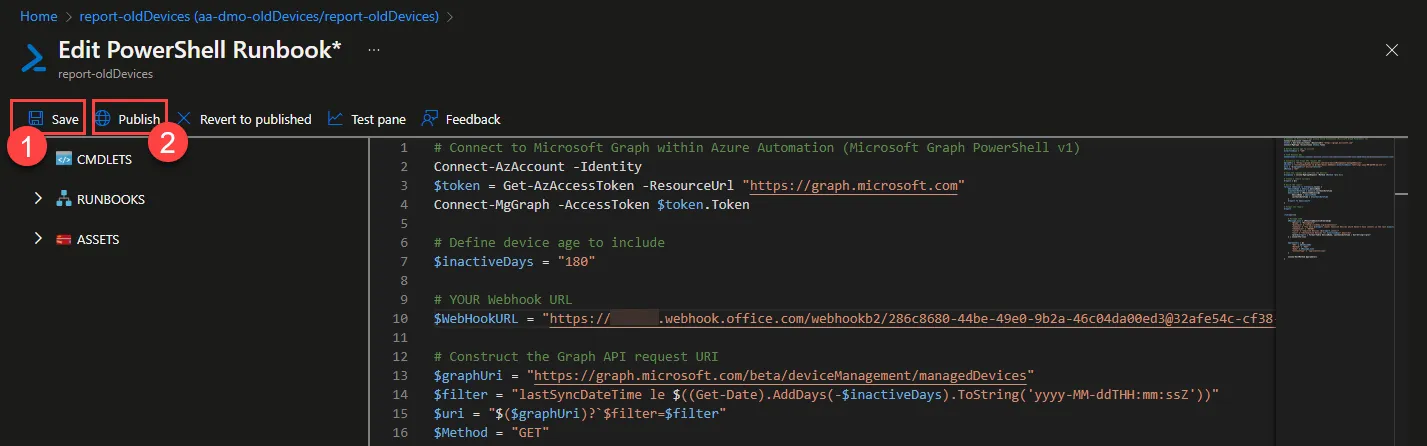The image size is (1427, 446).
Task: Expand the RUNBOOKS tree node
Action: 38,199
